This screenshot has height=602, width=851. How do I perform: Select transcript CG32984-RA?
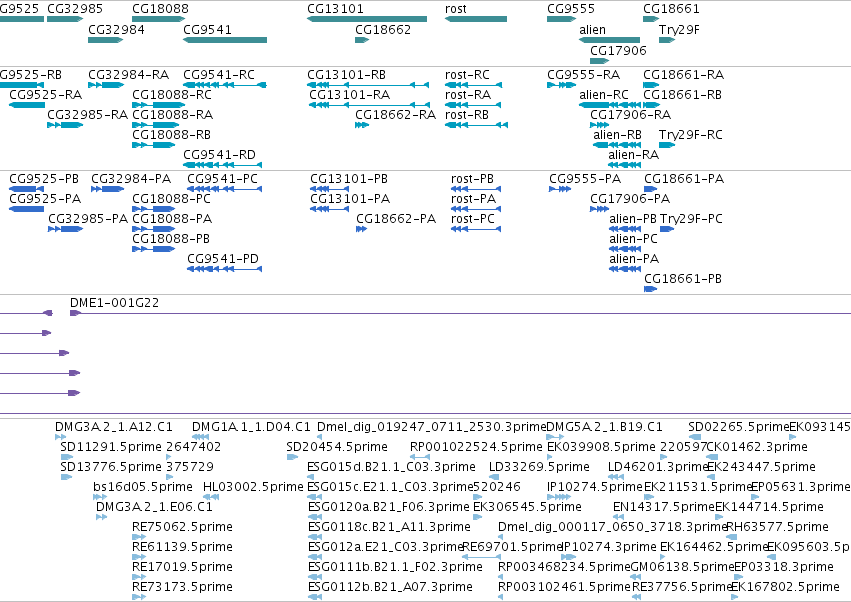pyautogui.click(x=106, y=85)
